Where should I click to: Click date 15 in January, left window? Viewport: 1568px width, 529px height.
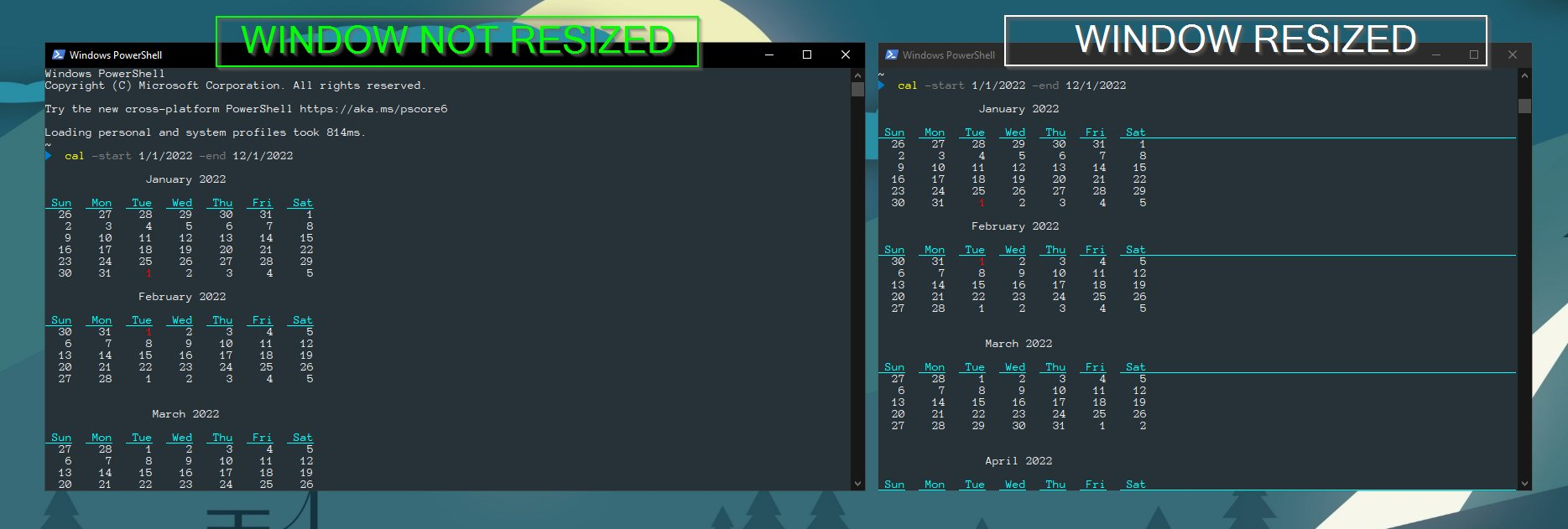click(x=306, y=238)
